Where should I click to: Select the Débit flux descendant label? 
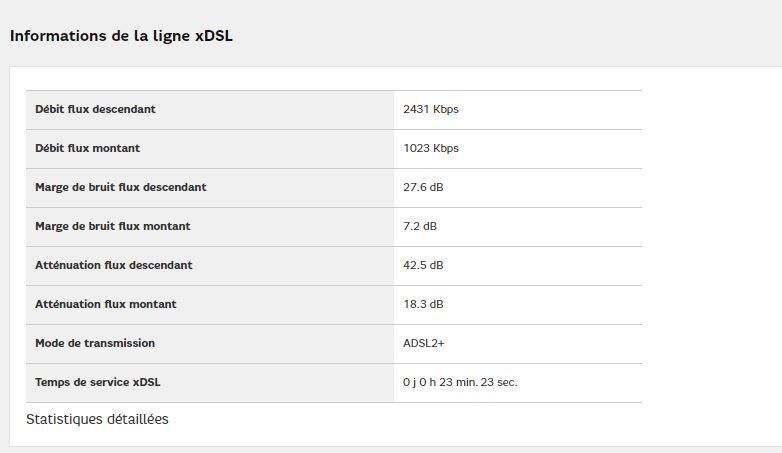click(95, 109)
